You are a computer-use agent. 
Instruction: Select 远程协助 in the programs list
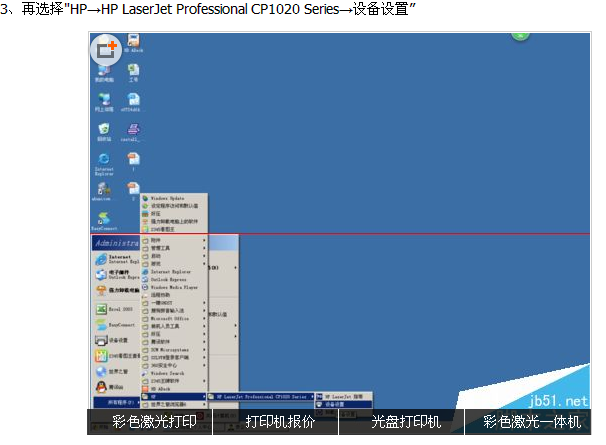[x=174, y=295]
